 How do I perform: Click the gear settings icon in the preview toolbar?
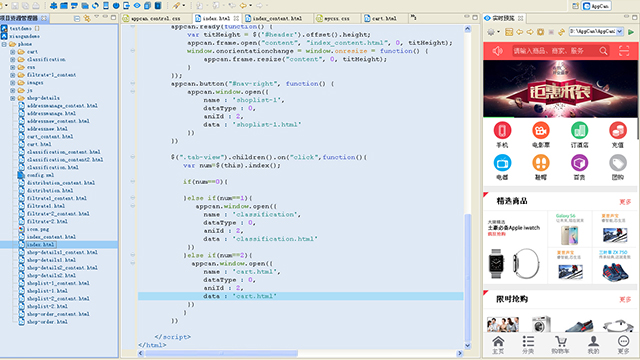tap(491, 32)
